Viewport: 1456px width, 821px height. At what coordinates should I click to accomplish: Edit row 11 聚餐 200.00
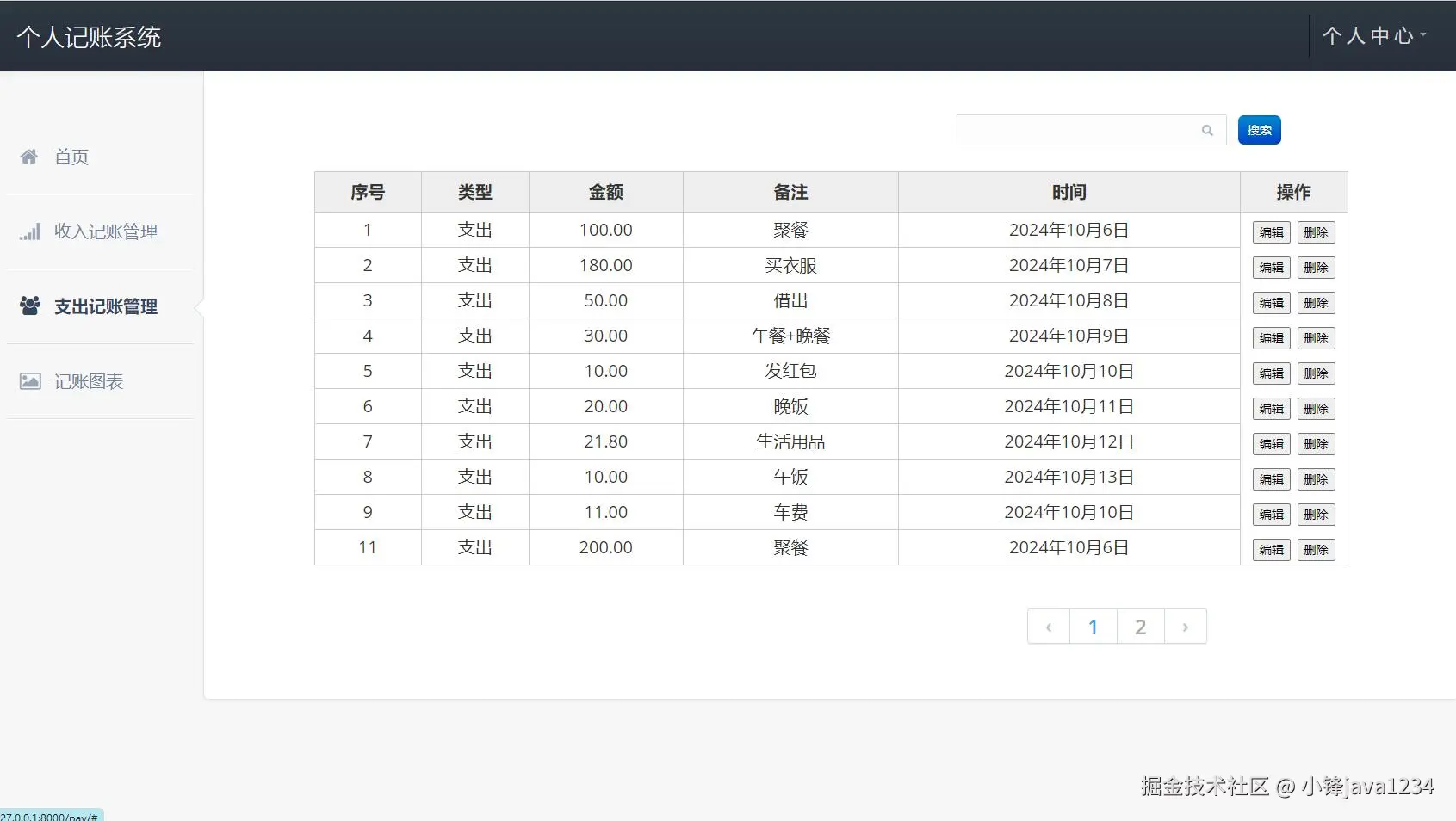point(1271,550)
